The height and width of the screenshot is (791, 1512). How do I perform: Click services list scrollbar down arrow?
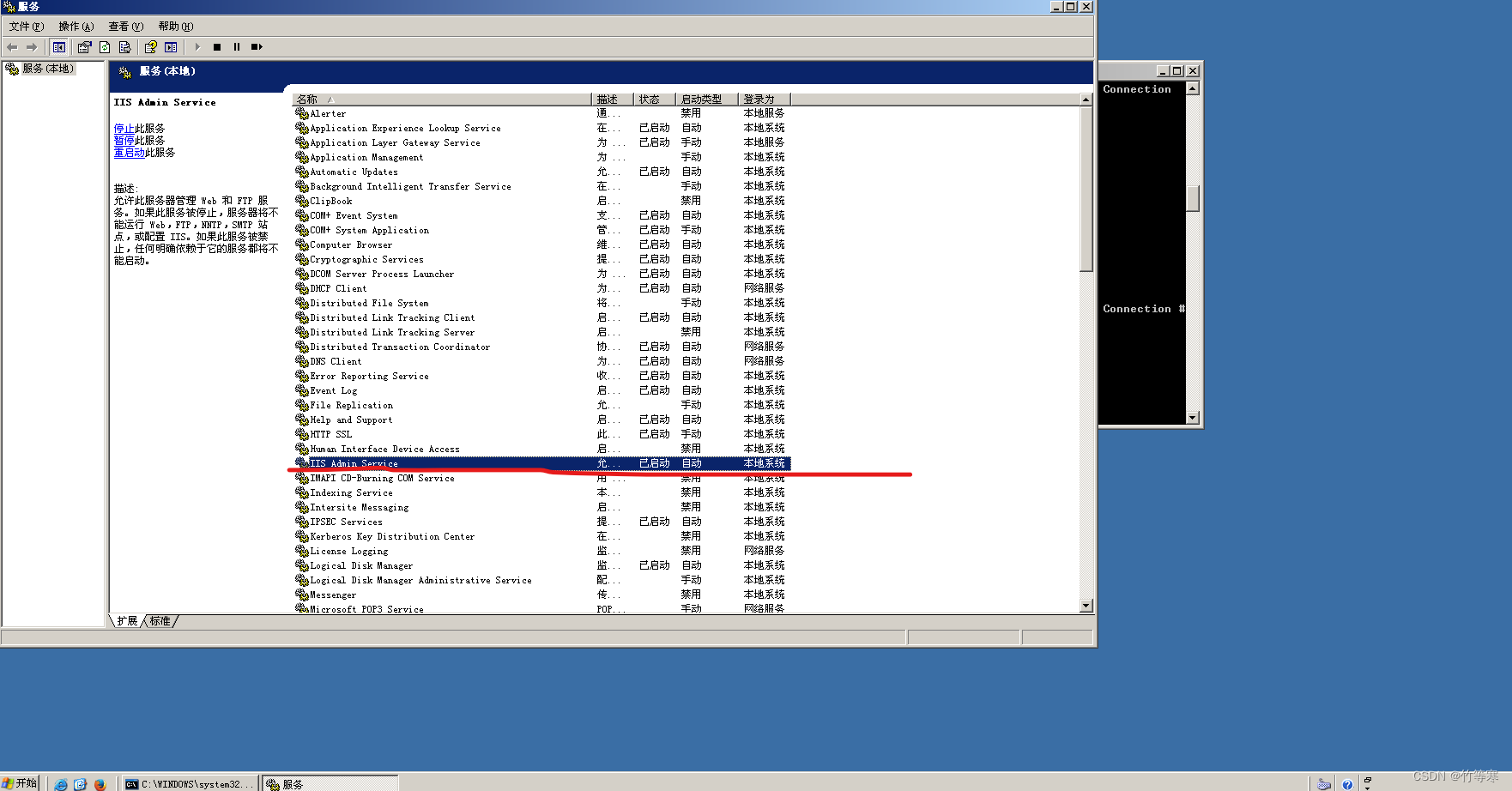(1086, 606)
